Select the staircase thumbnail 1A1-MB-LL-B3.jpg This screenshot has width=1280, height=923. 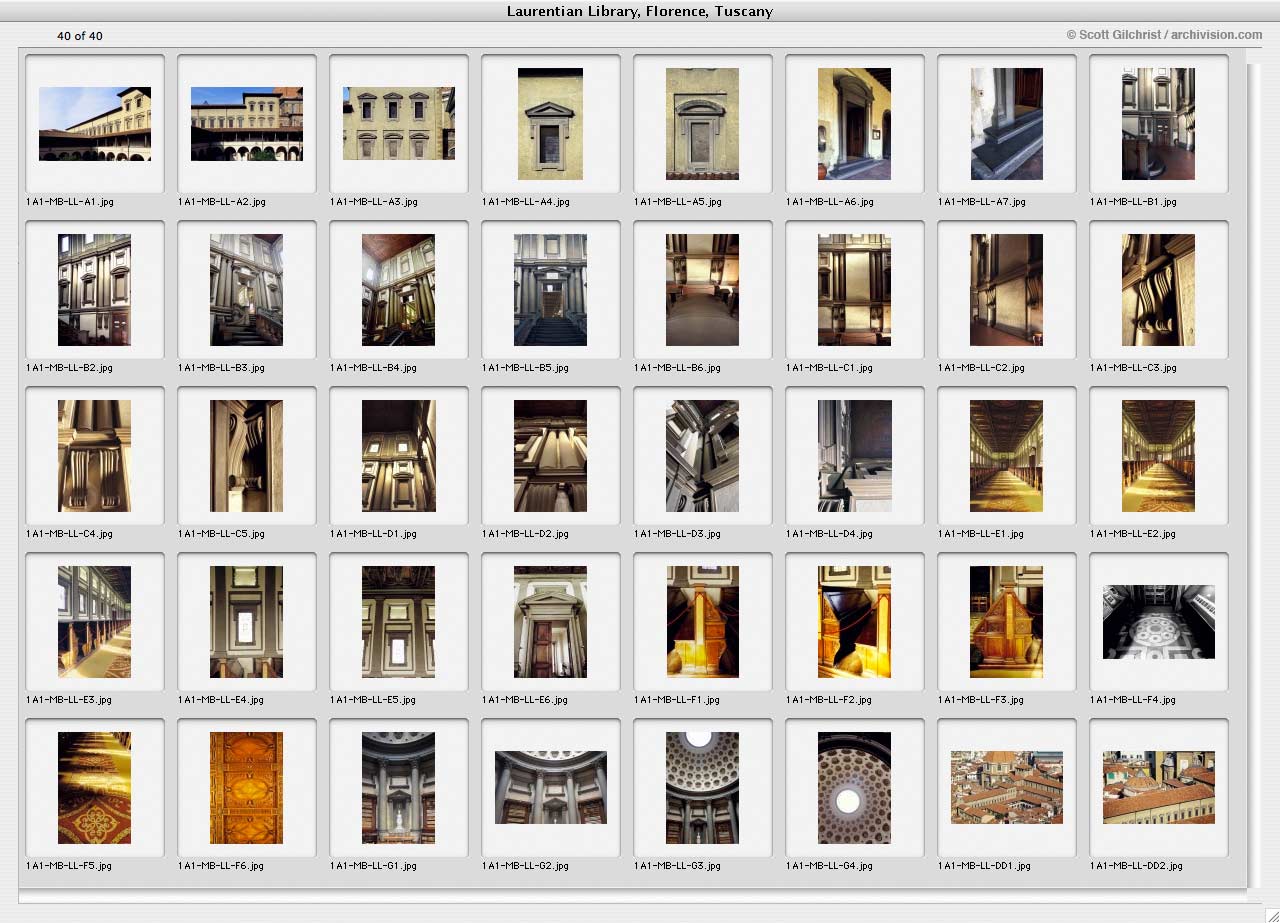[247, 290]
